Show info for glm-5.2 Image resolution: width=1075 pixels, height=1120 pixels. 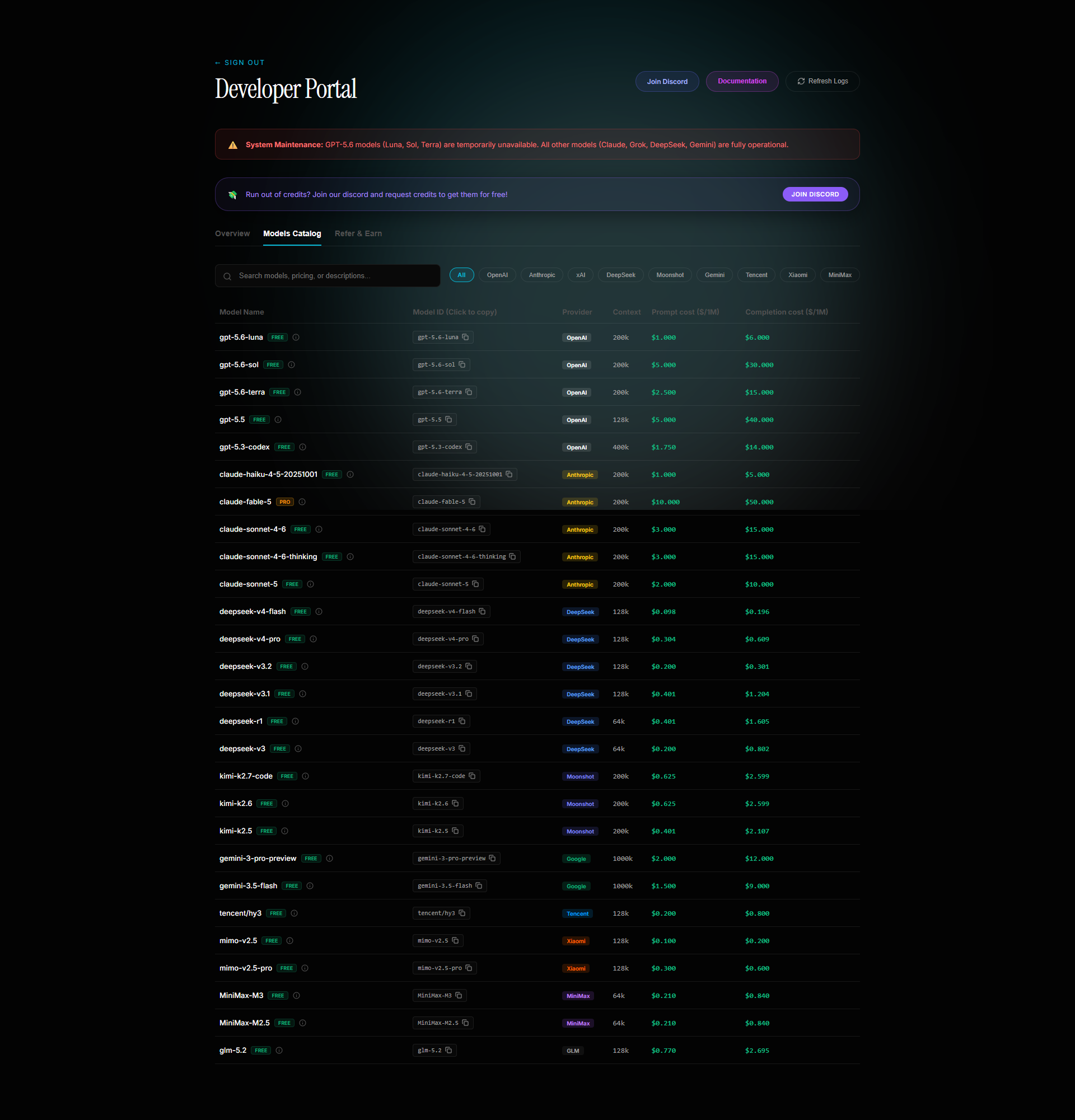point(279,1050)
